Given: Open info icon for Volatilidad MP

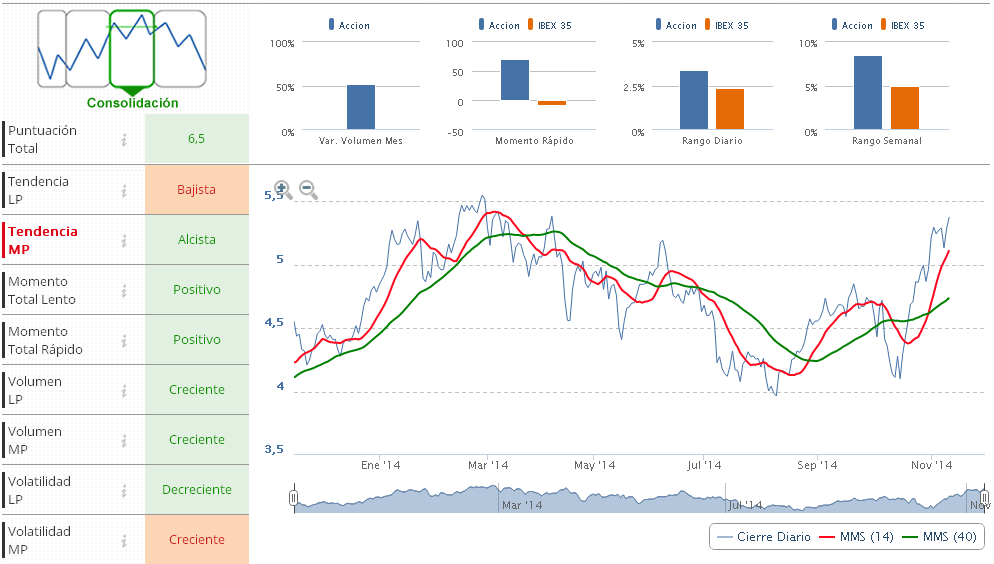Looking at the screenshot, I should point(125,540).
